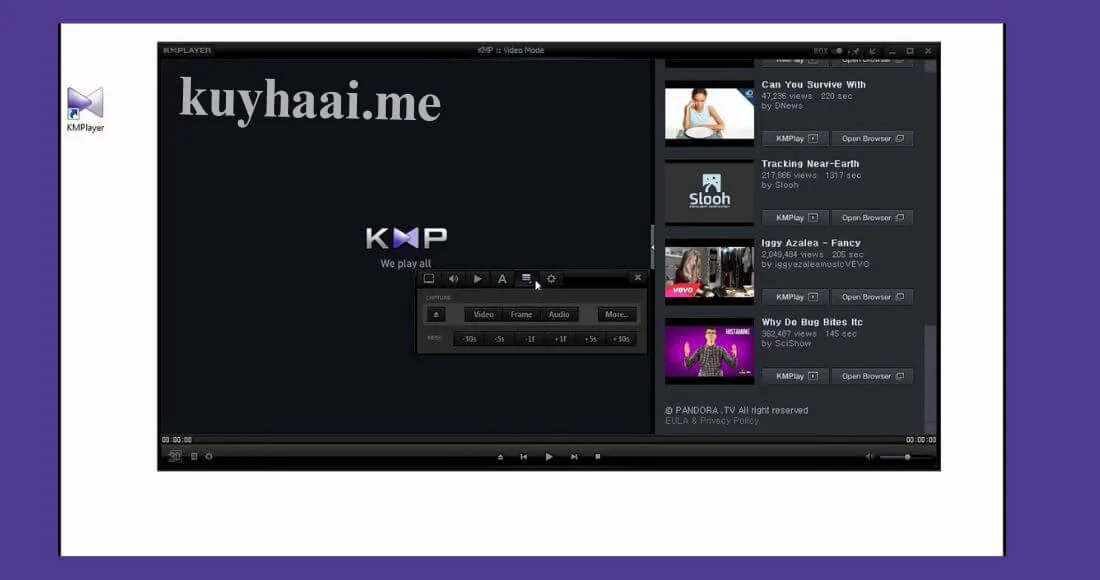This screenshot has width=1100, height=580.
Task: Click the 'by iggyazaleamusicVEVO' channel text
Action: click(815, 264)
